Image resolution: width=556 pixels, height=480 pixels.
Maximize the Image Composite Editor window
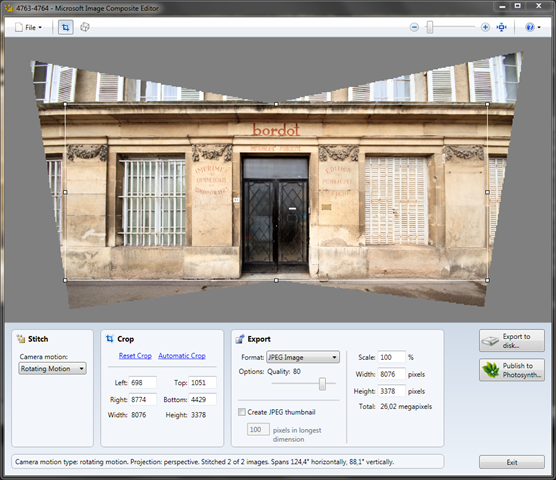pyautogui.click(x=518, y=6)
